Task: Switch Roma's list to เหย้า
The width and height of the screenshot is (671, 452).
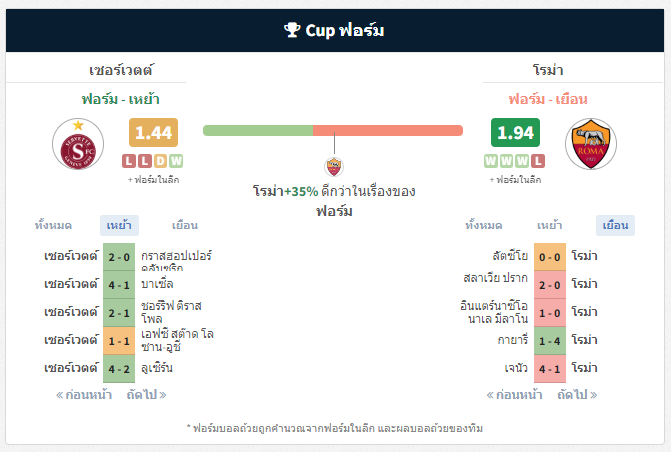Action: click(549, 225)
